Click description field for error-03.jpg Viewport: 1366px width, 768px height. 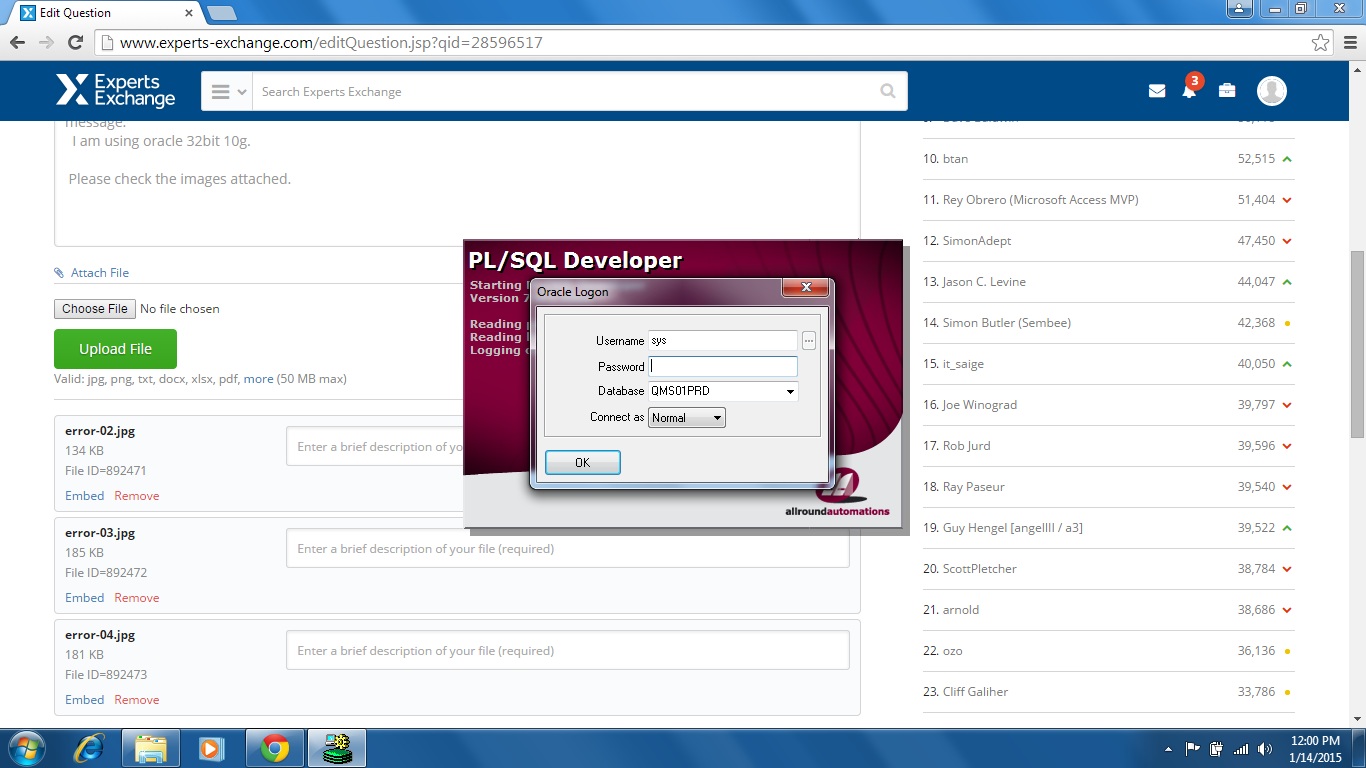pos(568,548)
